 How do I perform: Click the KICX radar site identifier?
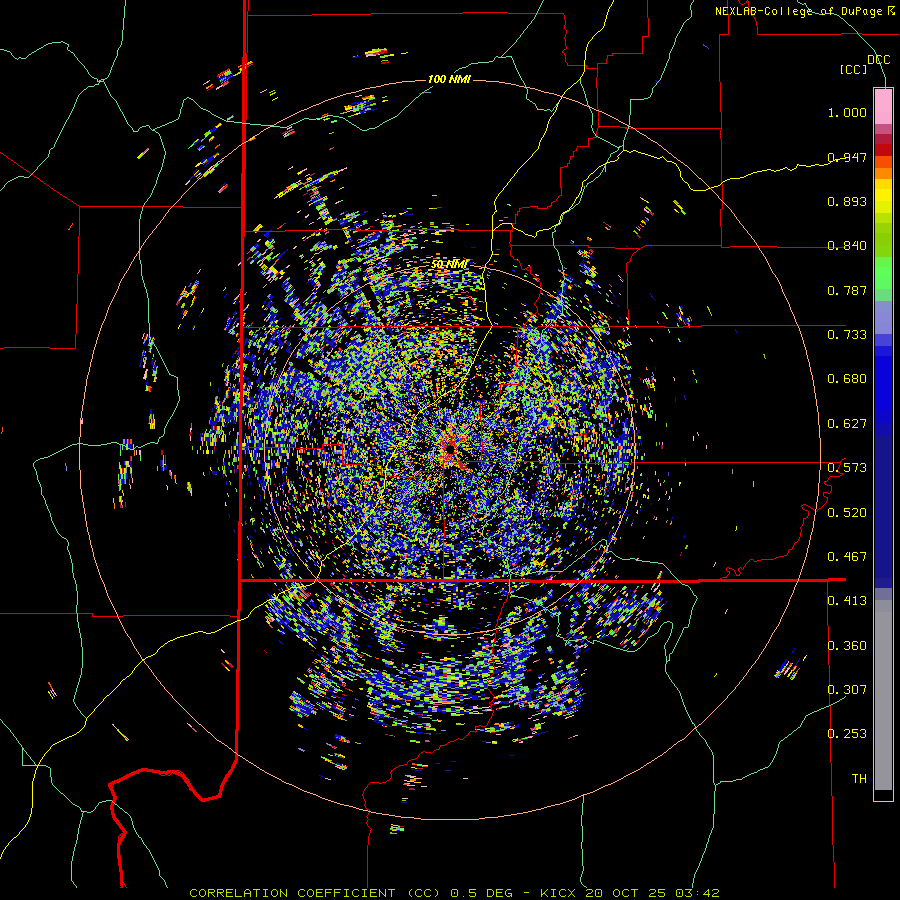(560, 893)
